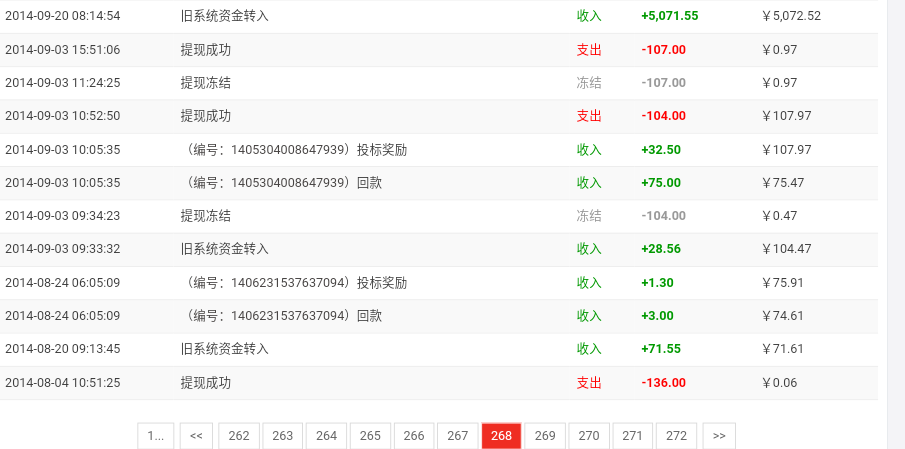Screen dimensions: 905x449
Task: Click the next pages >> button
Action: coord(719,436)
